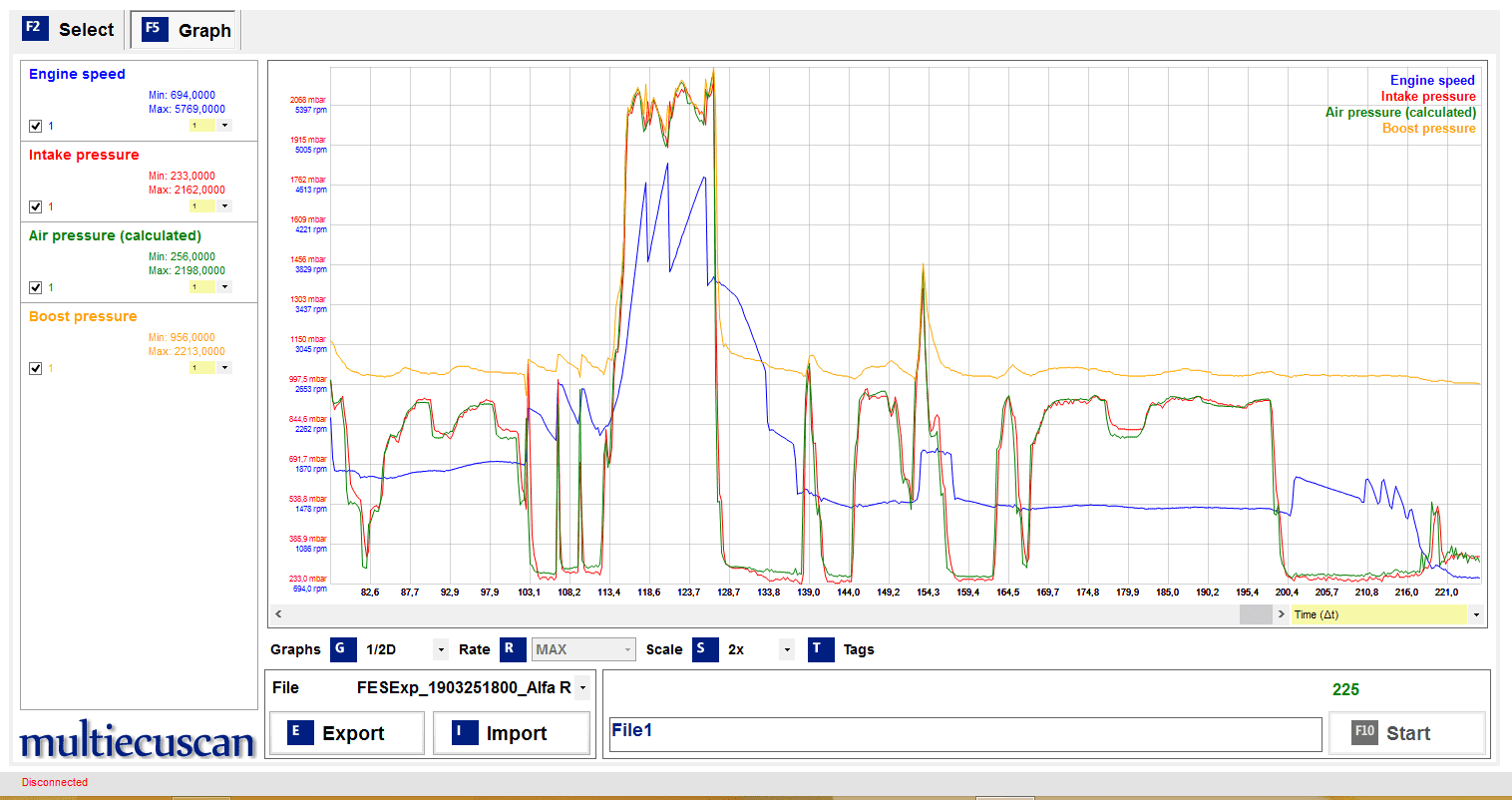Click the Export button label
This screenshot has height=800, width=1512.
352,733
